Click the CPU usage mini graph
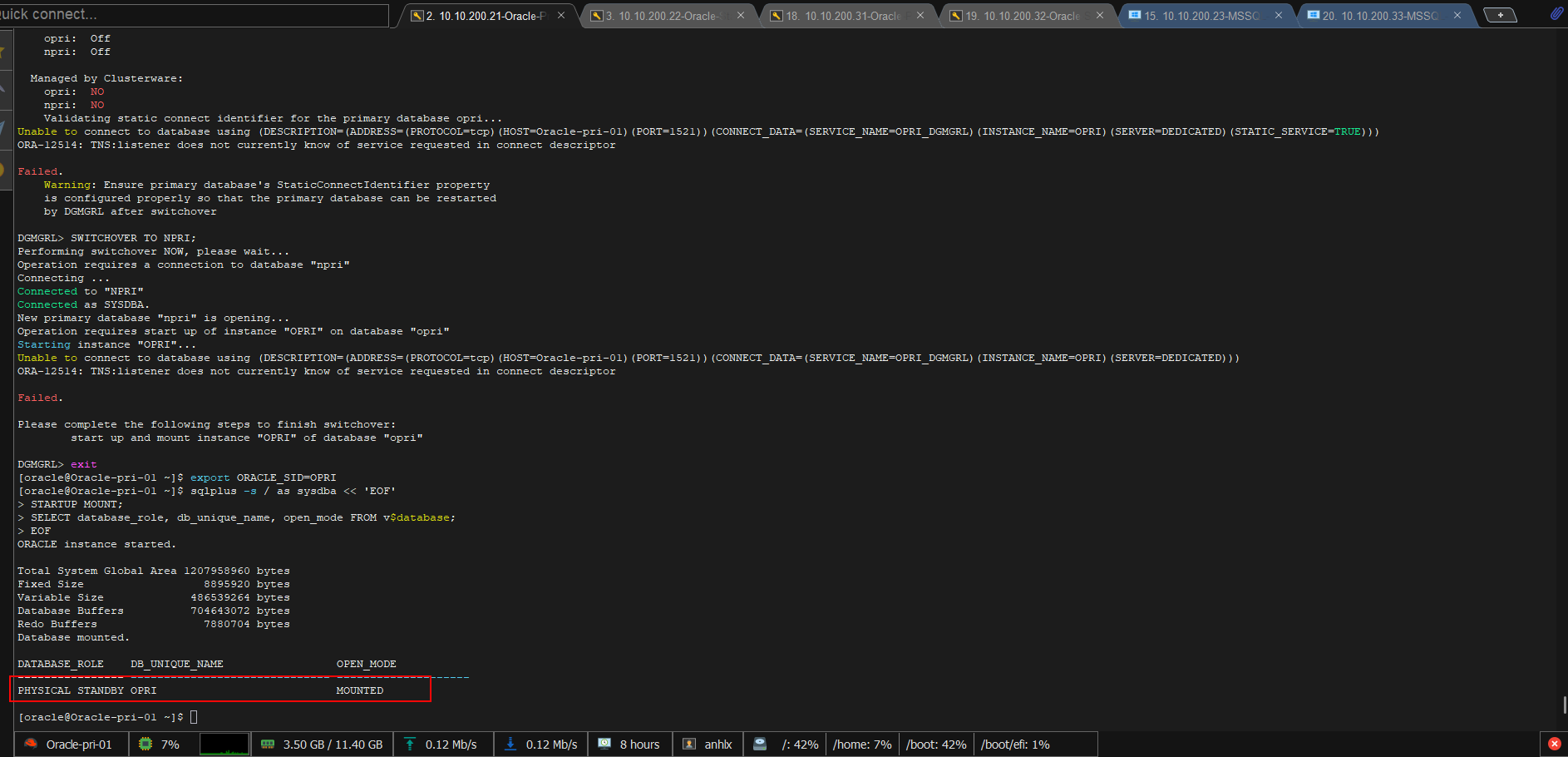The image size is (1568, 757). pyautogui.click(x=224, y=744)
